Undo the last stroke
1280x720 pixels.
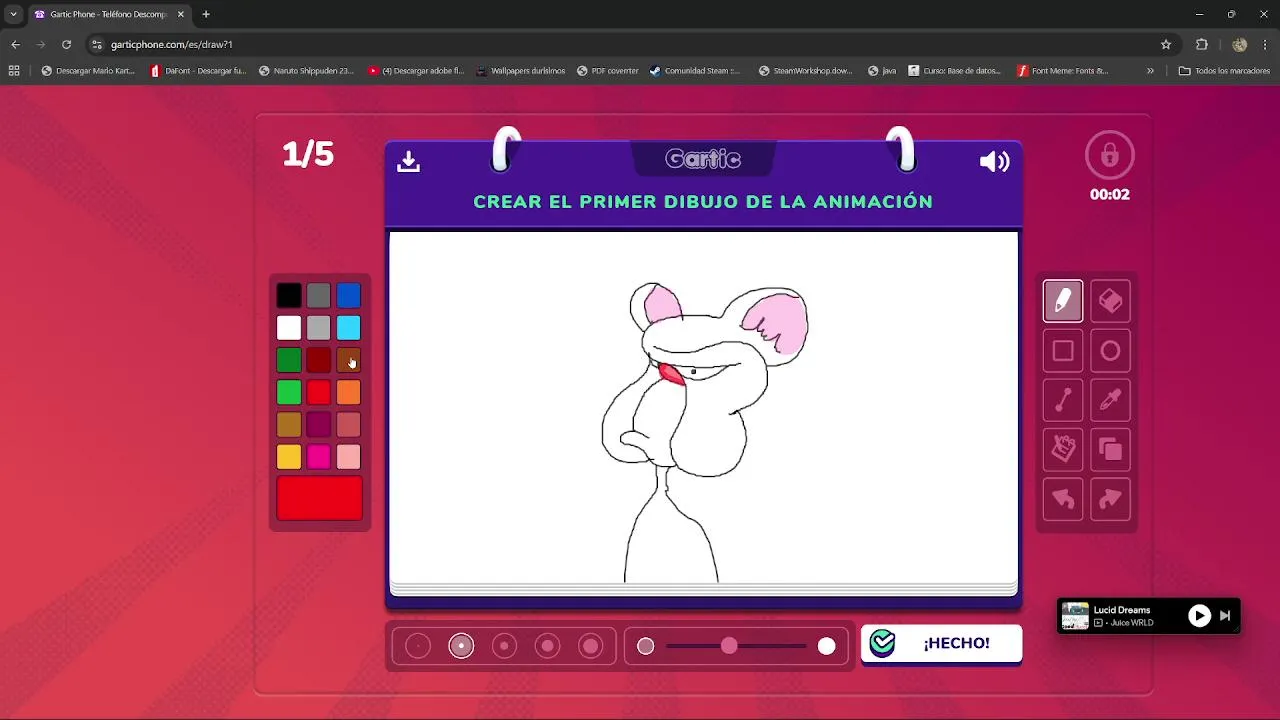click(x=1063, y=500)
